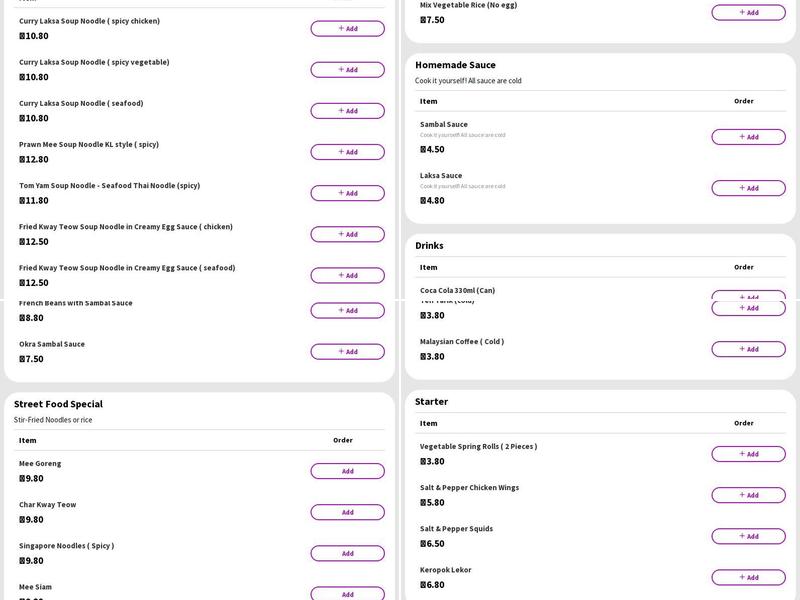Add Char Kway Teow to order

click(347, 512)
